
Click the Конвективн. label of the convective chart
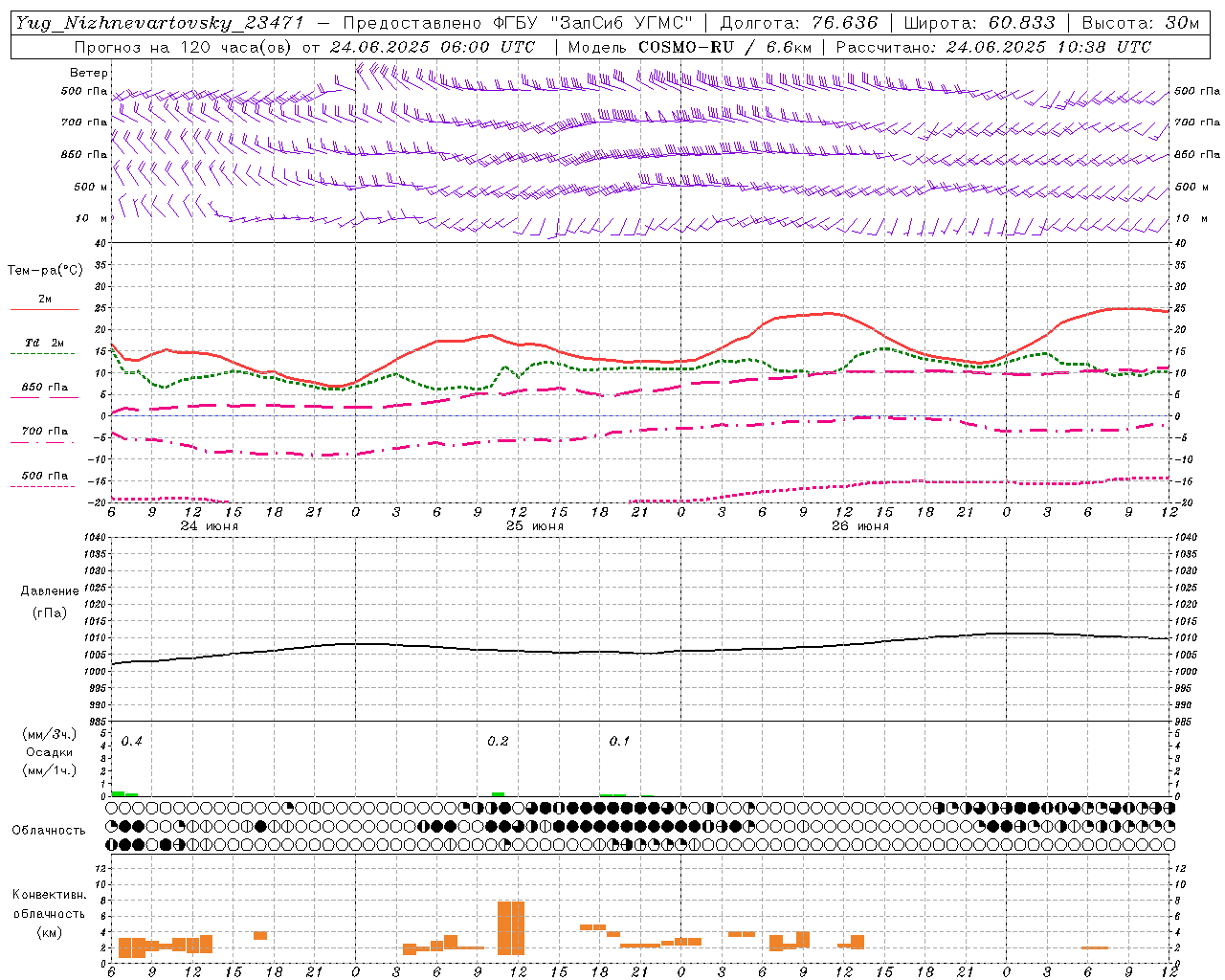(50, 896)
